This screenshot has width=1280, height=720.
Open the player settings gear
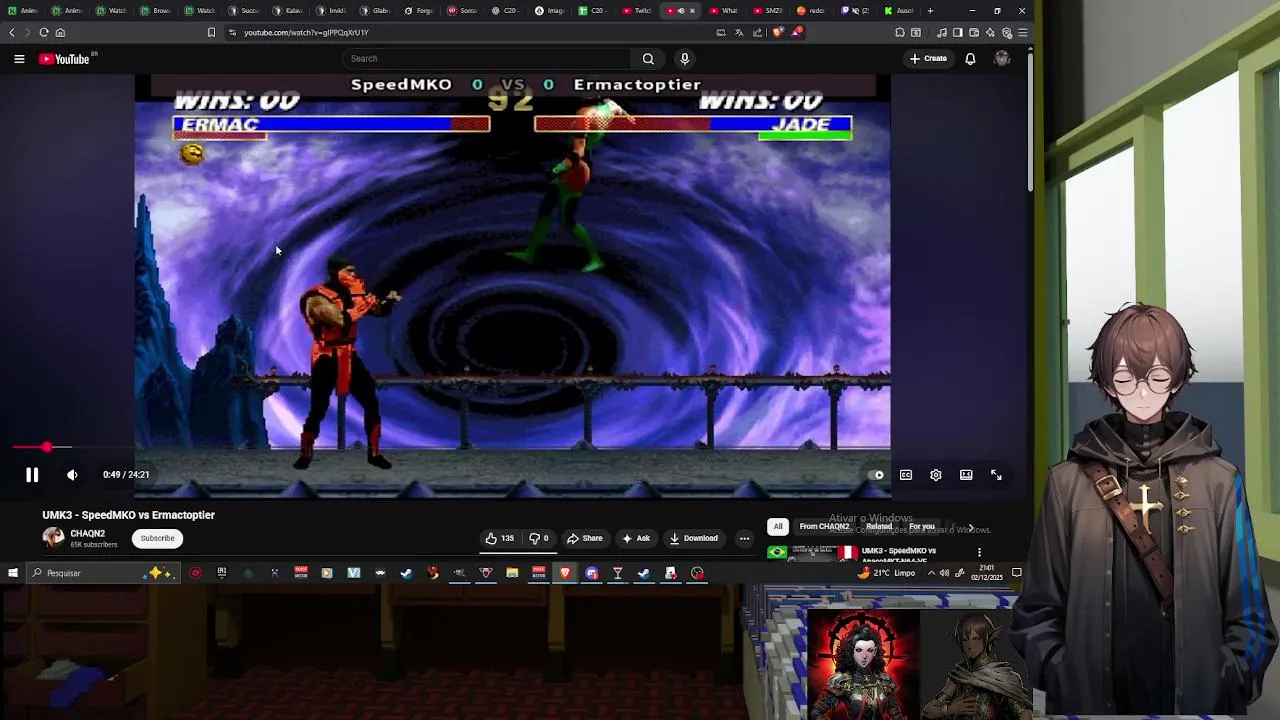pyautogui.click(x=936, y=475)
